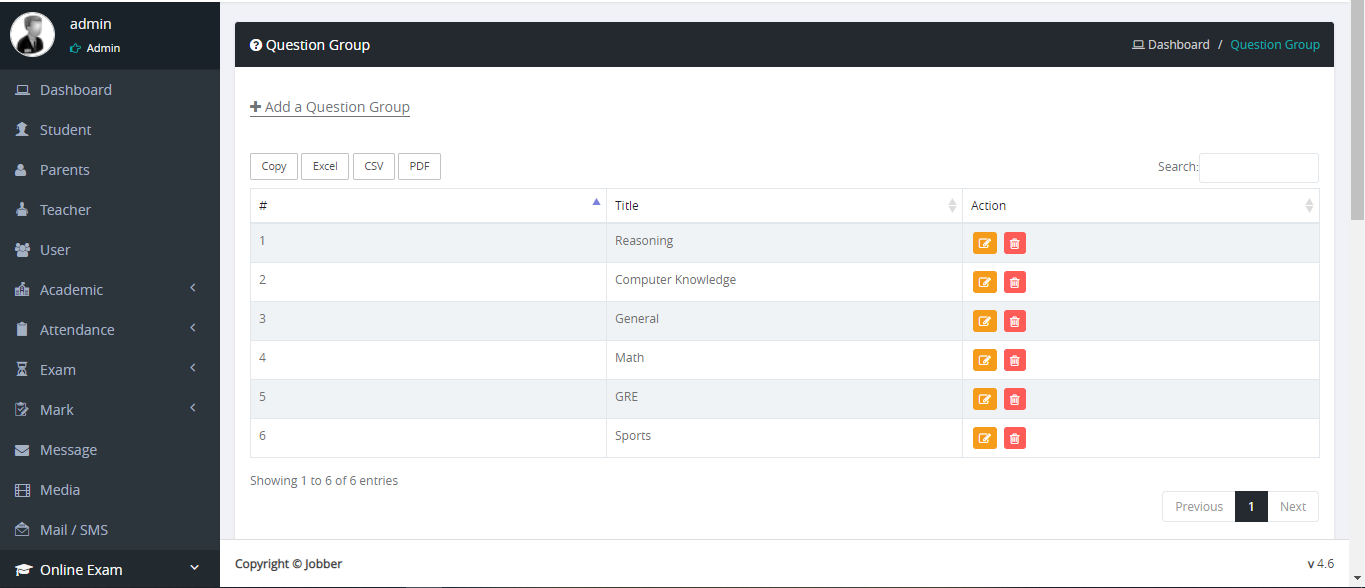Delete the Sports question group
1365x588 pixels.
point(1015,438)
